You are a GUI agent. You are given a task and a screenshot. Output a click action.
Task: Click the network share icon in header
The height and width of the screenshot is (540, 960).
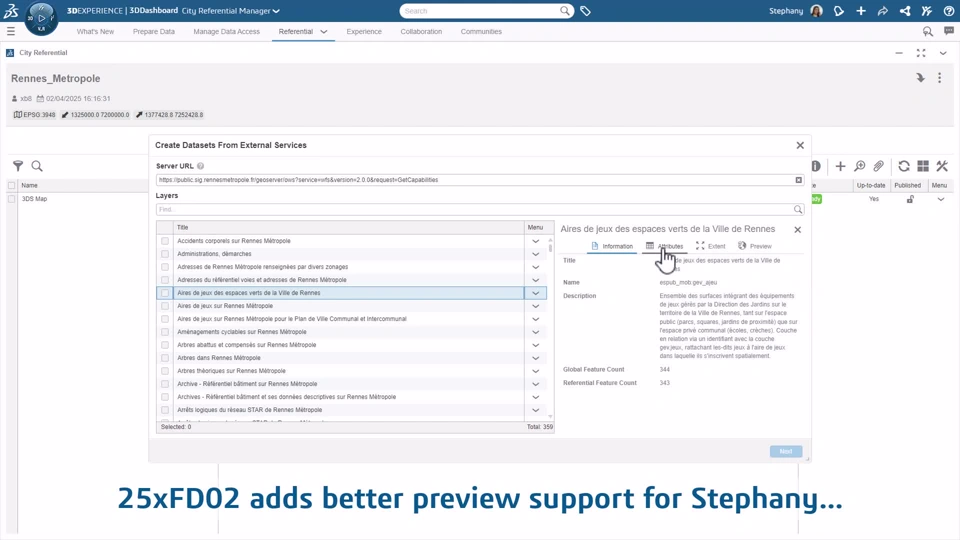click(905, 11)
